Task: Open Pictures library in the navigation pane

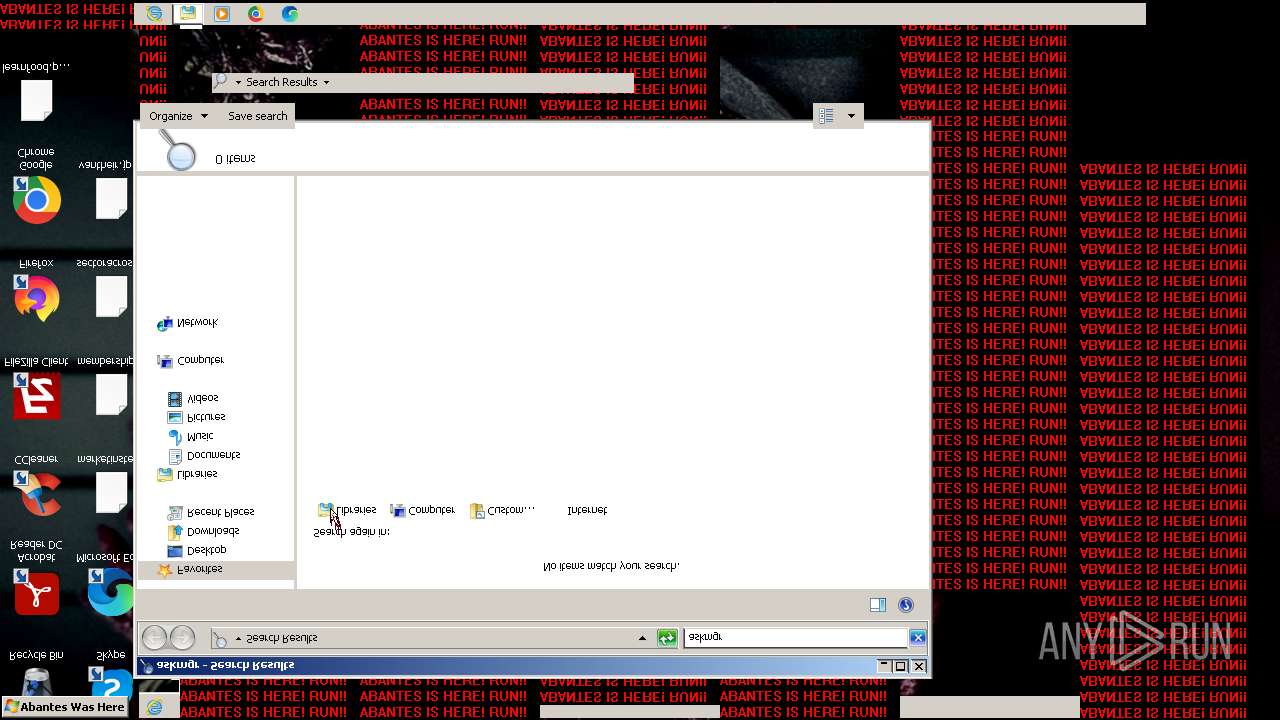Action: tap(197, 417)
